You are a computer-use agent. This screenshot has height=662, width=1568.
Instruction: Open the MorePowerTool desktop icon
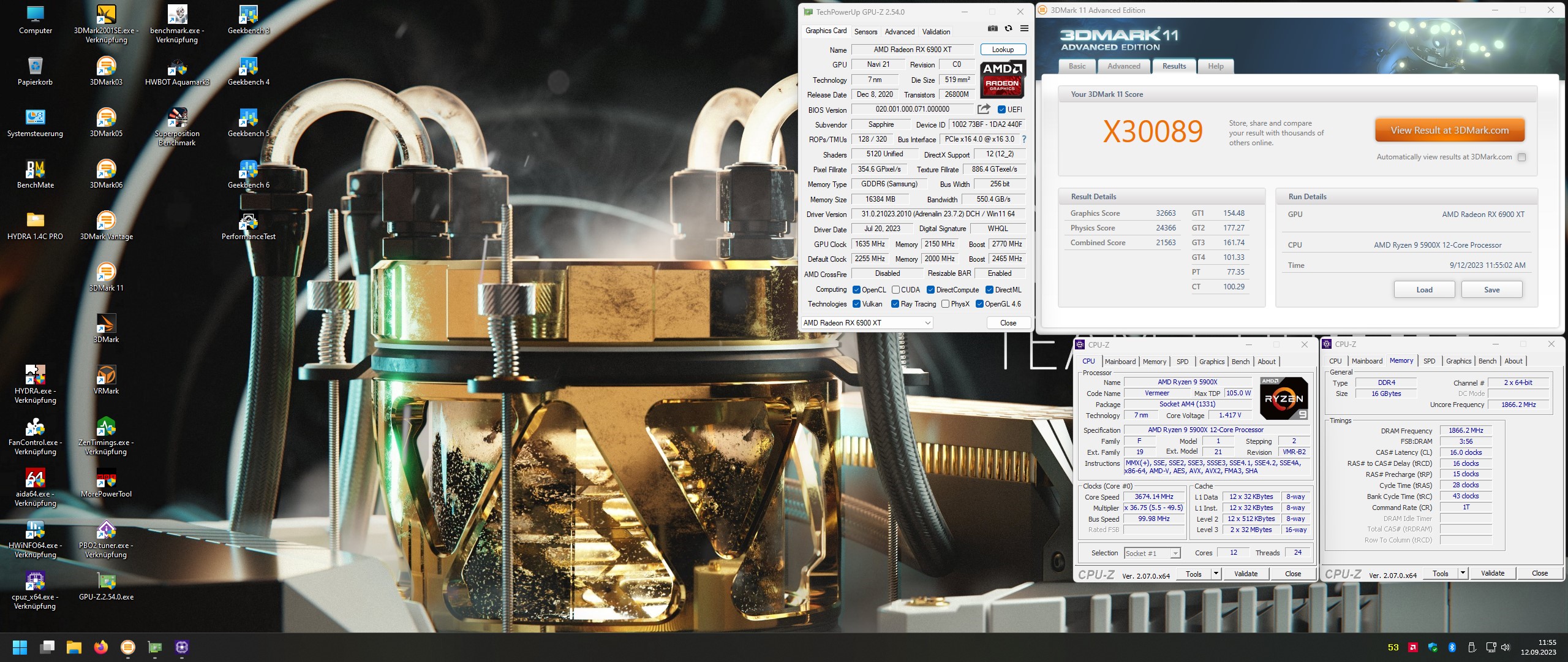click(x=107, y=482)
